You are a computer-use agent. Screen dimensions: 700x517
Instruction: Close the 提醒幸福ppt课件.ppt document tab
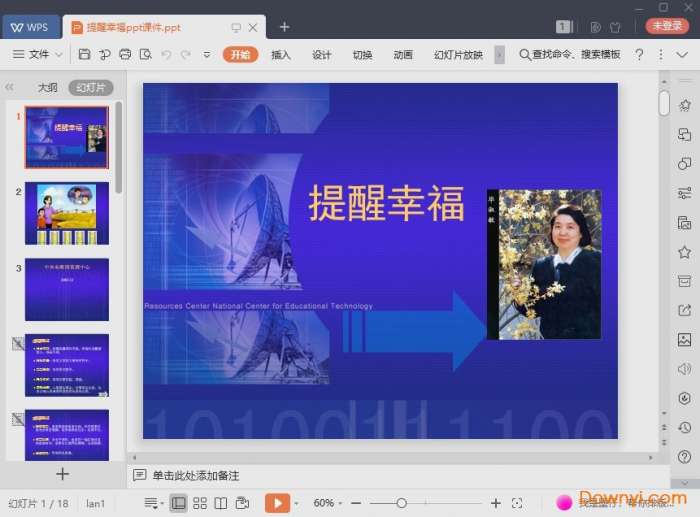tap(253, 28)
